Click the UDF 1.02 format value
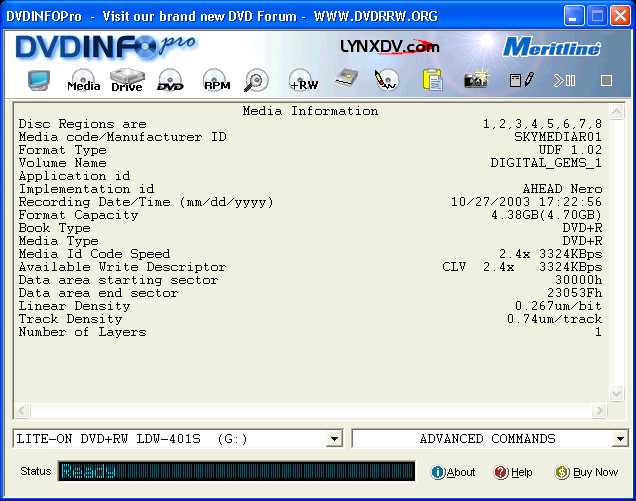The height and width of the screenshot is (501, 636). (570, 150)
